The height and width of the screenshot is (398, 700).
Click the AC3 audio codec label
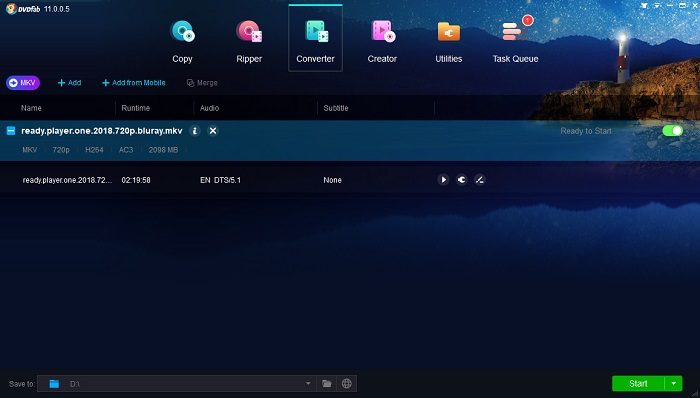click(x=126, y=150)
